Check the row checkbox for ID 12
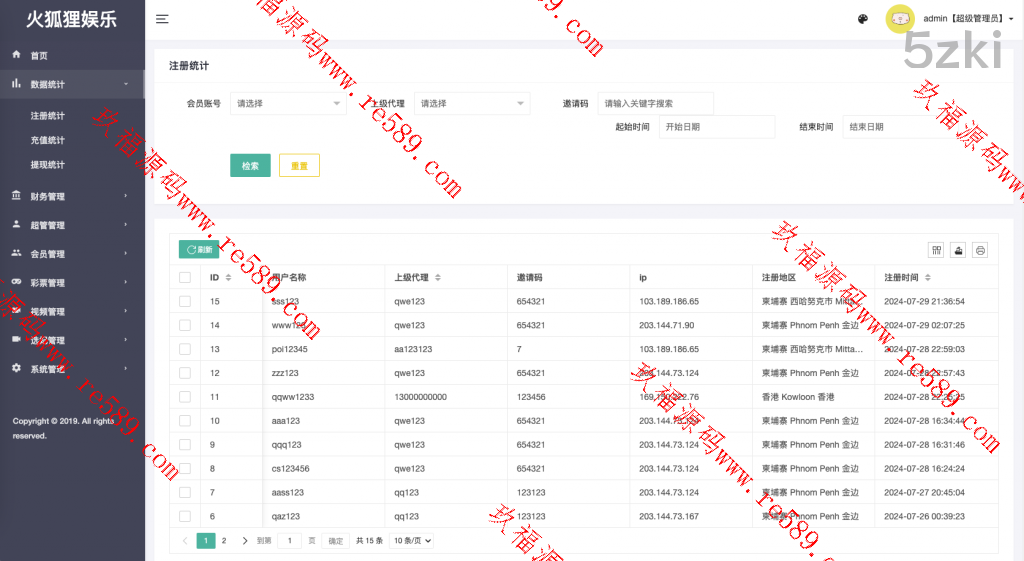 [x=185, y=373]
